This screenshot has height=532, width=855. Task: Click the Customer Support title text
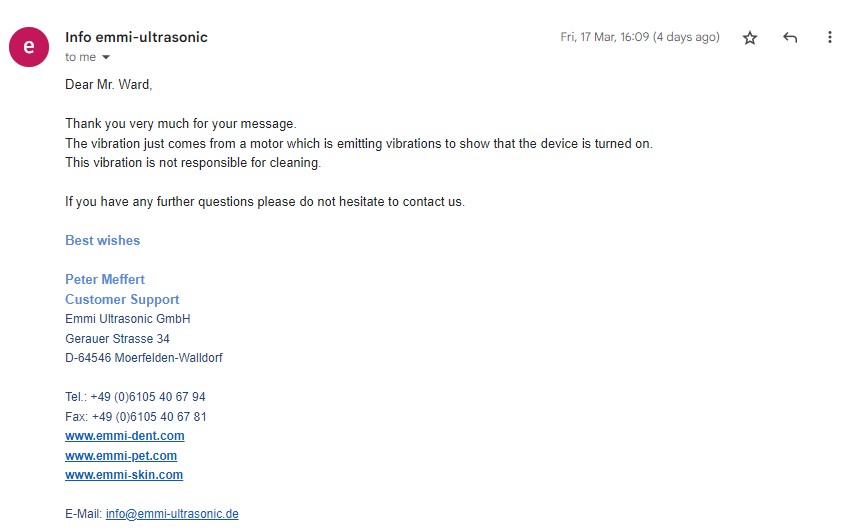tap(122, 299)
